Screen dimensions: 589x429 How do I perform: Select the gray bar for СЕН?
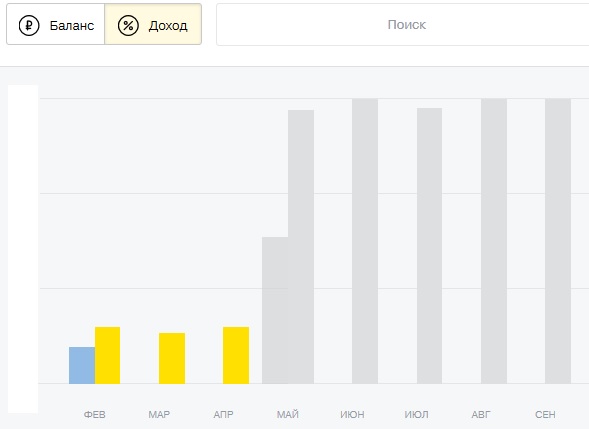[x=558, y=241]
